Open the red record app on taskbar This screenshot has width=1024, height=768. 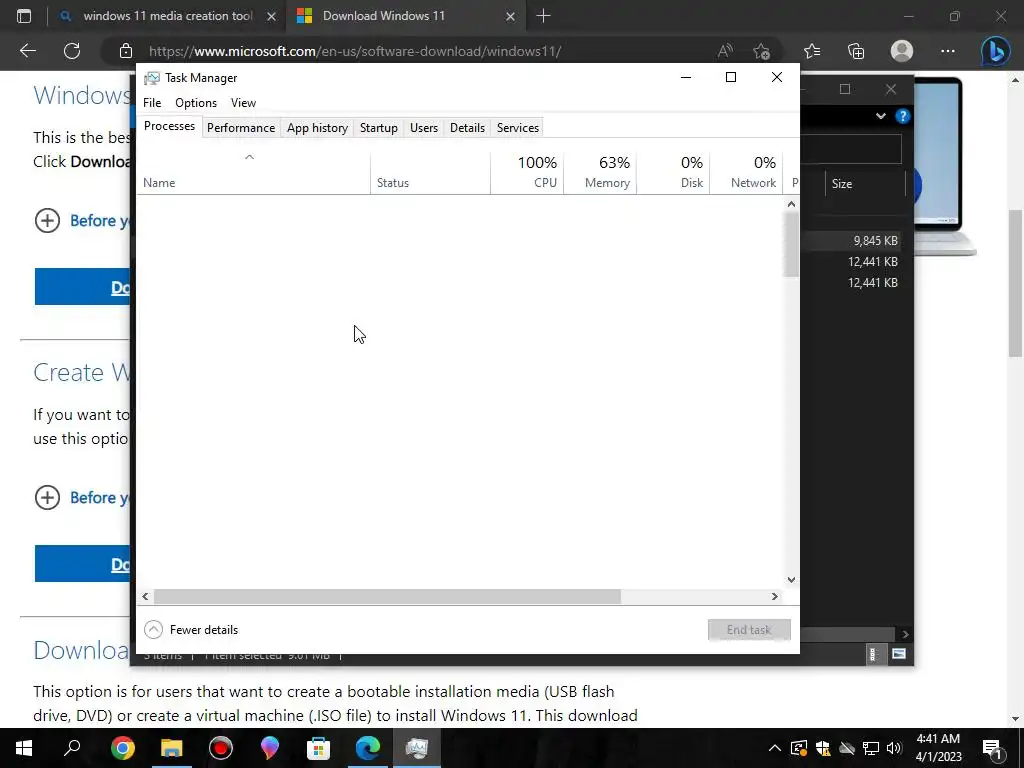(221, 748)
